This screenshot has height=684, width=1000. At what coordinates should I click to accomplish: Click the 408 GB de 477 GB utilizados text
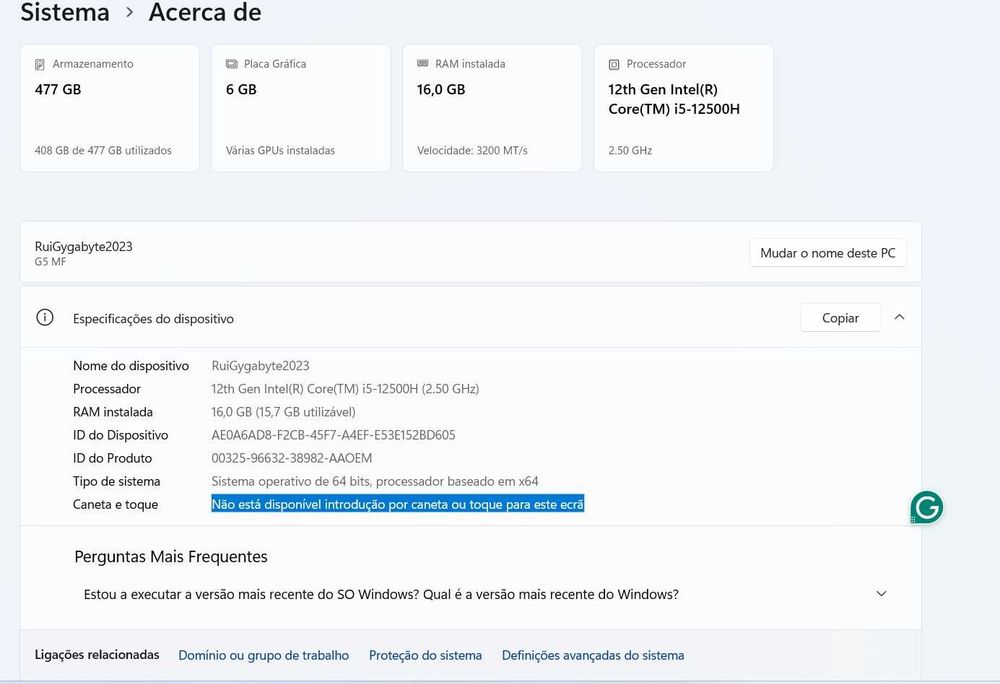tap(103, 150)
